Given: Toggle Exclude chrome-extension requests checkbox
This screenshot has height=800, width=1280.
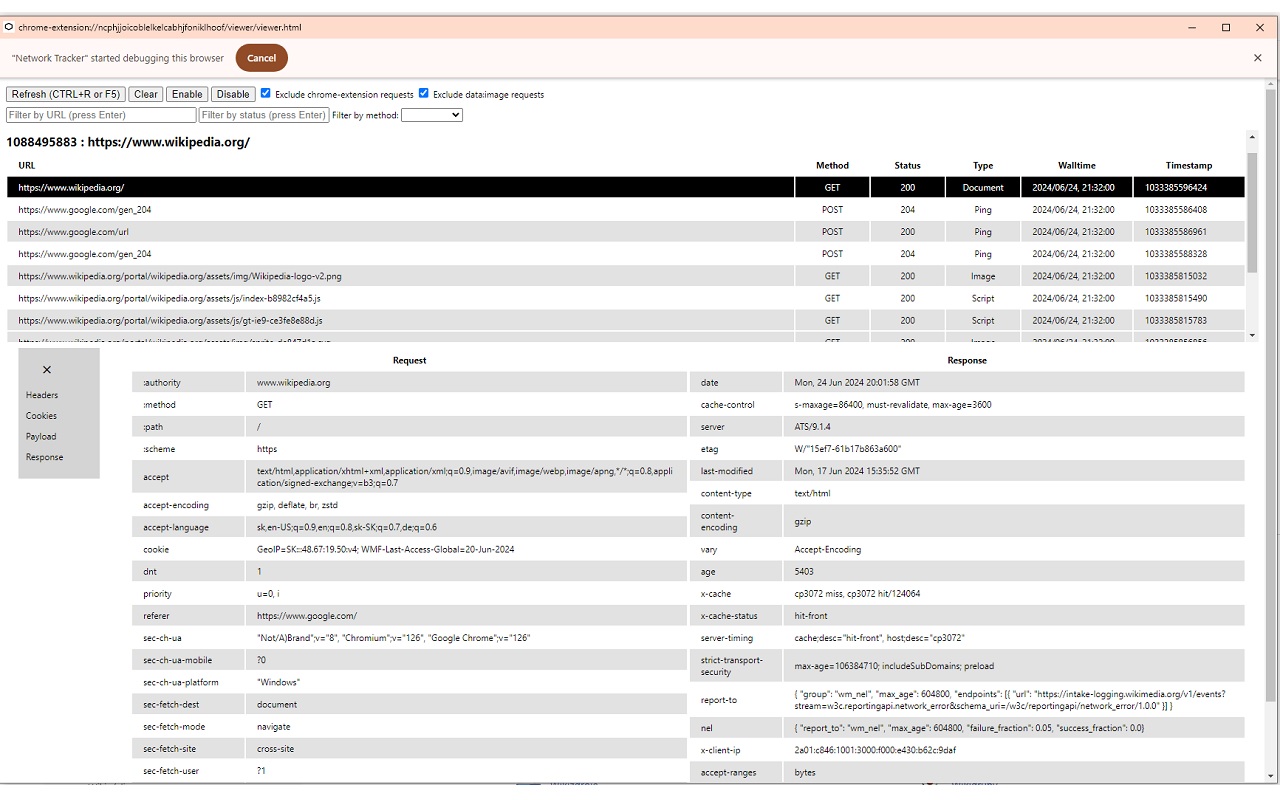Looking at the screenshot, I should (266, 93).
